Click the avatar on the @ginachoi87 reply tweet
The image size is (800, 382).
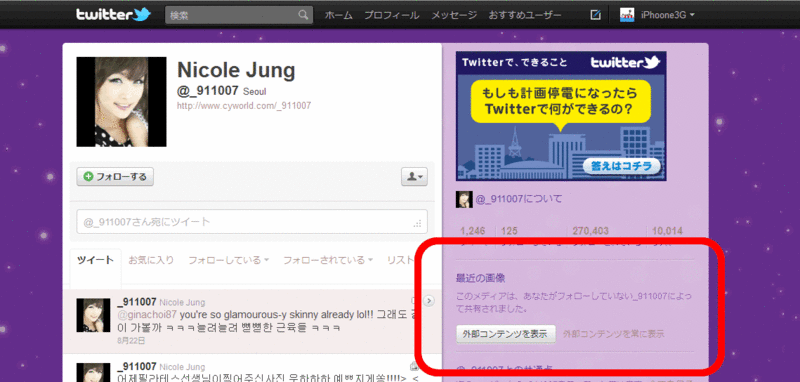tap(93, 316)
